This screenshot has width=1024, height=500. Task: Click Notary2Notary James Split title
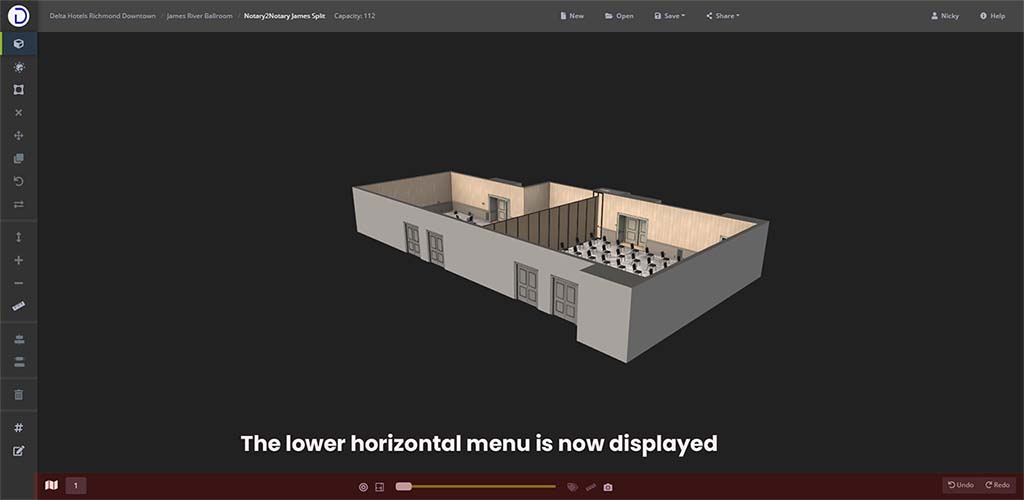click(284, 16)
